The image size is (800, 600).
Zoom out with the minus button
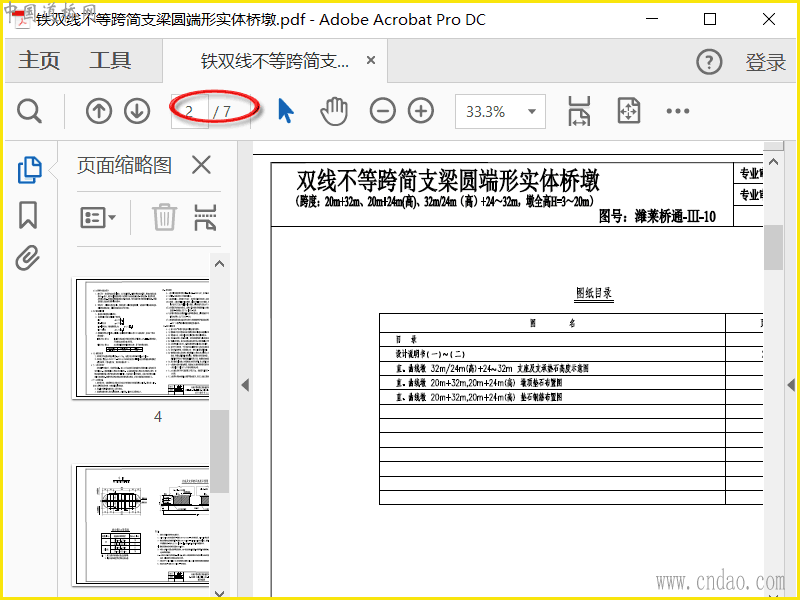(383, 111)
